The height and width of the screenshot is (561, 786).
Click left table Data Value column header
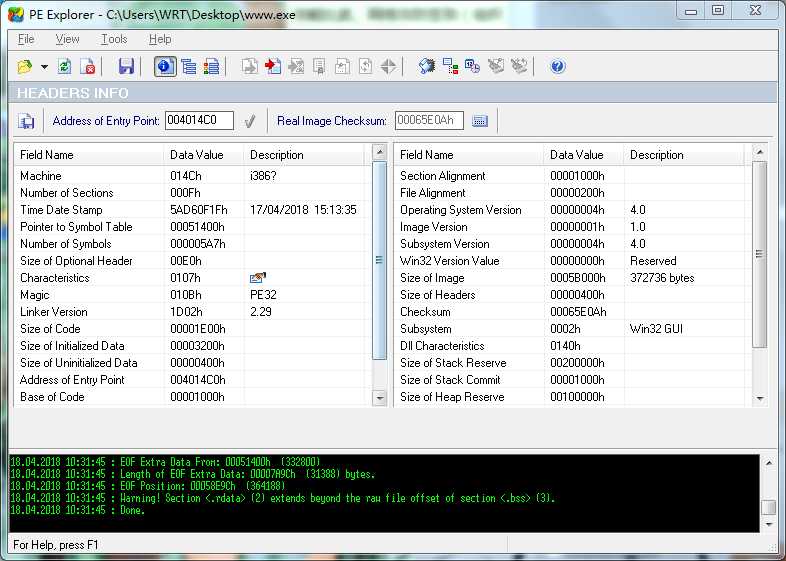[204, 155]
